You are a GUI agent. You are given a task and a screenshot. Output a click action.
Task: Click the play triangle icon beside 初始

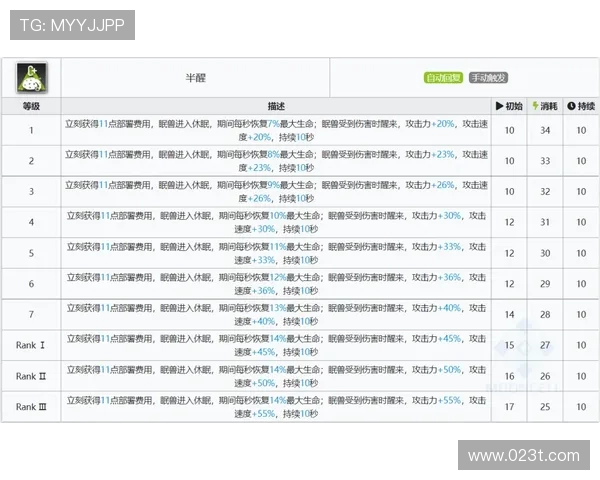pyautogui.click(x=499, y=106)
